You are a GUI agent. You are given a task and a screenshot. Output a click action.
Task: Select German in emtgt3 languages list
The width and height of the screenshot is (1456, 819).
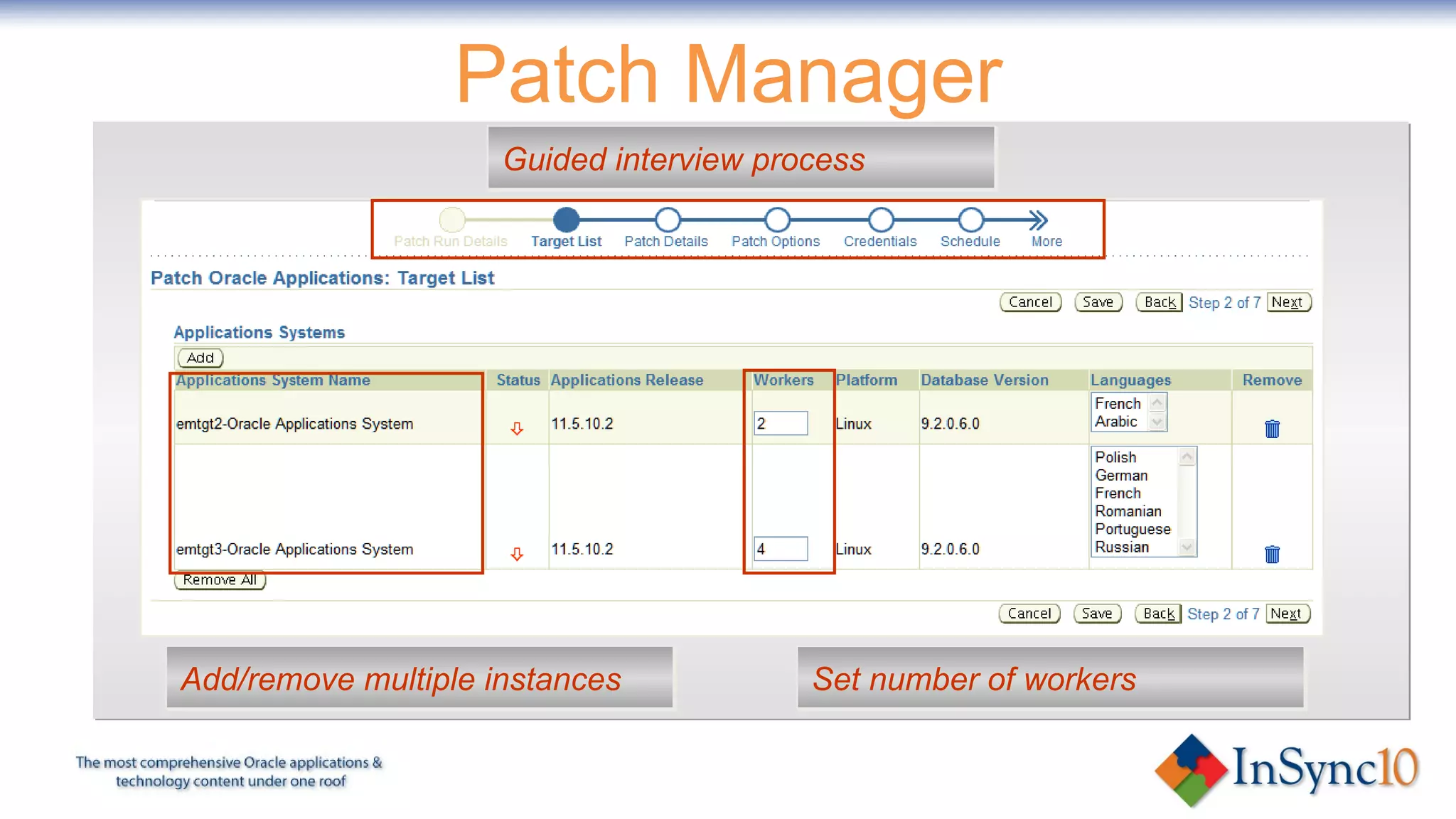(x=1121, y=475)
